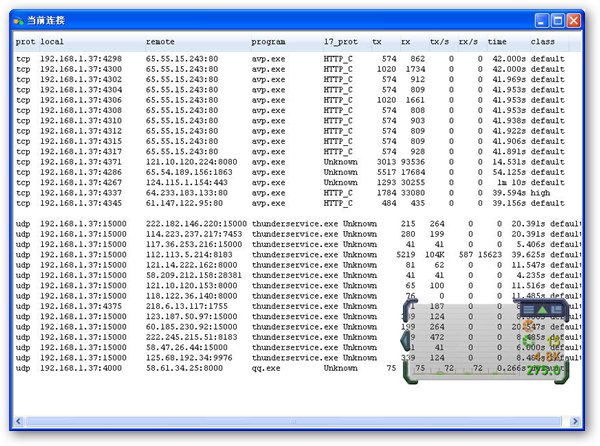Image resolution: width=600 pixels, height=446 pixels.
Task: Click remote address 222.245.215.51:8183
Action: 191,337
